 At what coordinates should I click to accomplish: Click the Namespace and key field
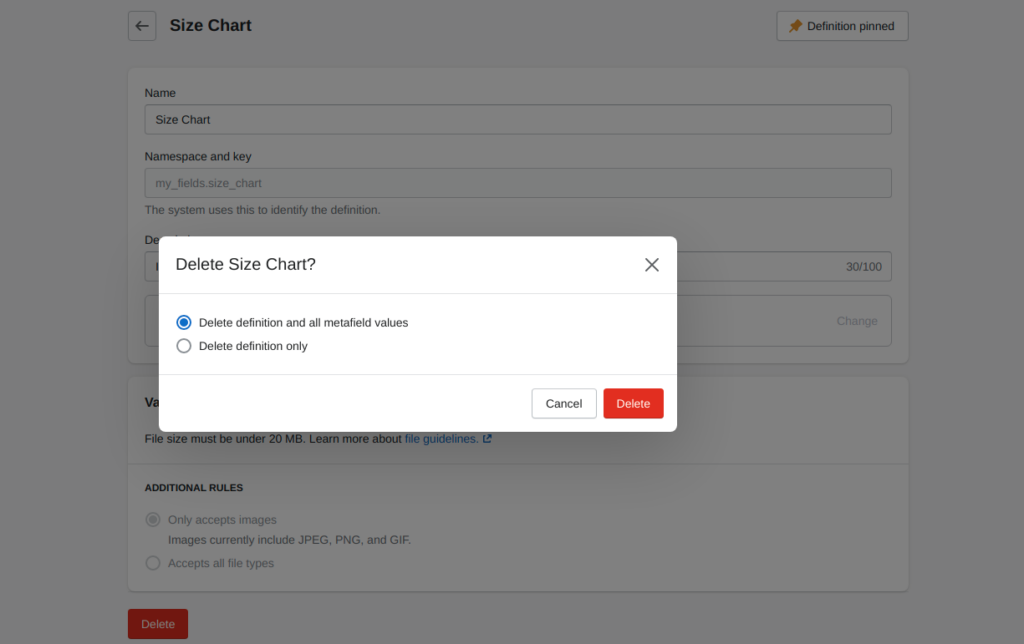(x=518, y=183)
